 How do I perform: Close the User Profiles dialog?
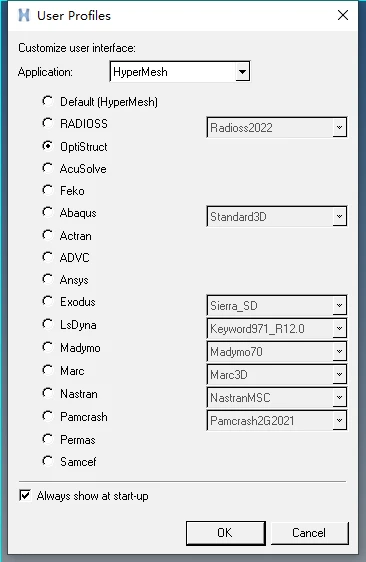343,15
